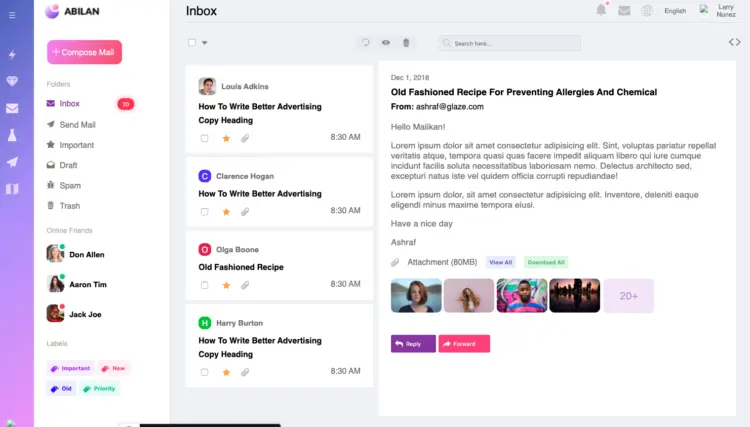The image size is (750, 427).
Task: Open the hamburger menu in the left rail
Action: (x=12, y=16)
